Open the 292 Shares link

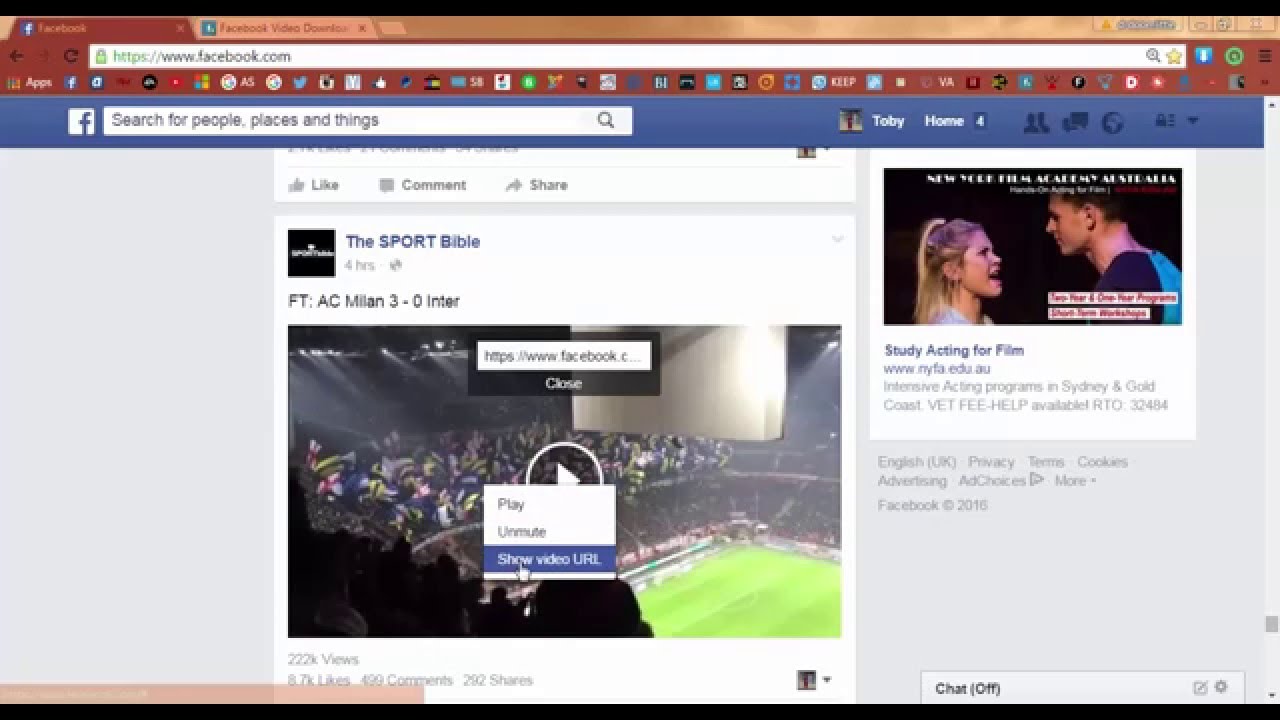[x=497, y=680]
